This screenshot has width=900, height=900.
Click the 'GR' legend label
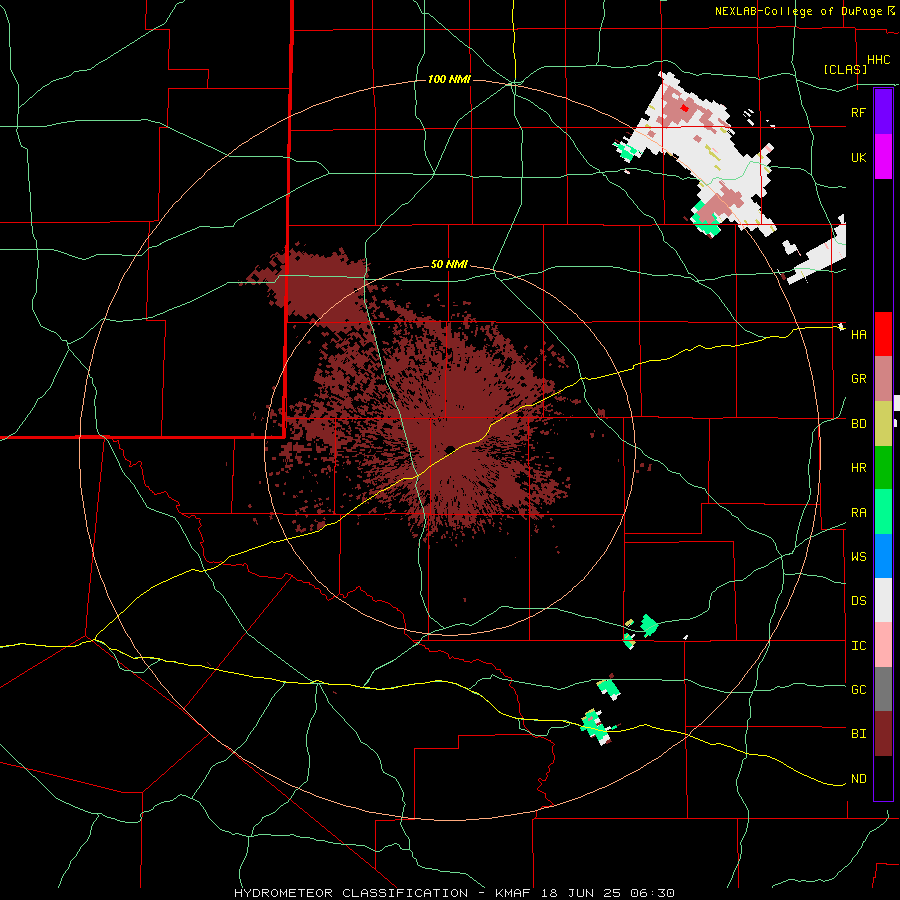coord(858,379)
